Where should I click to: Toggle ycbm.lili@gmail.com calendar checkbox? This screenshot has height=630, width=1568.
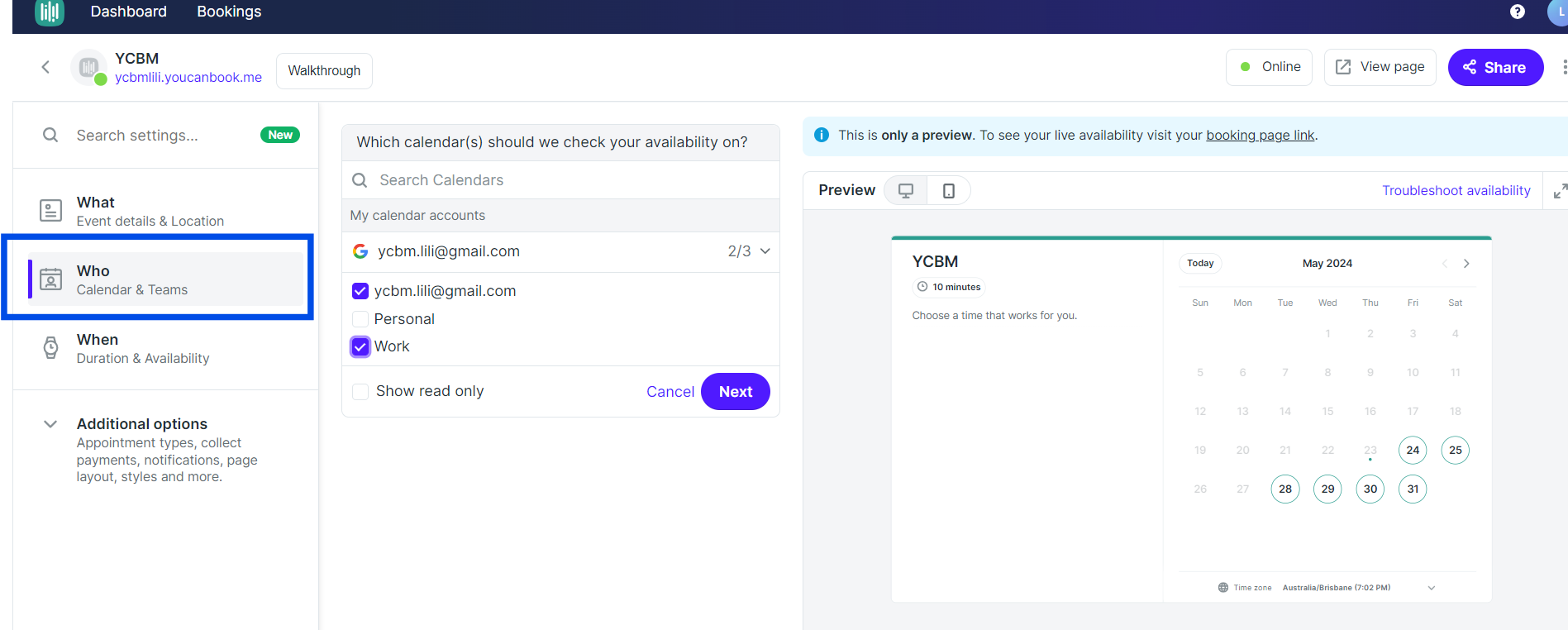[x=360, y=291]
